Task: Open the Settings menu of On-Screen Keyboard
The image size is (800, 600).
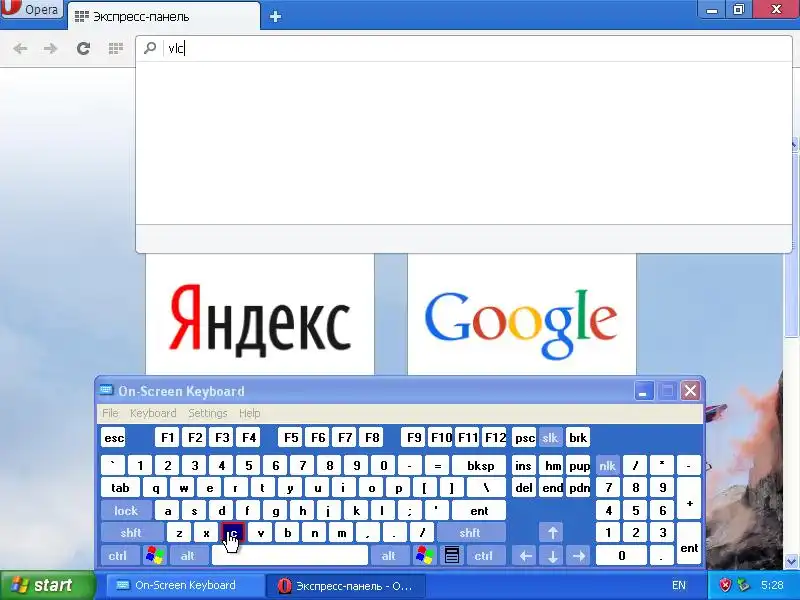Action: pos(208,413)
